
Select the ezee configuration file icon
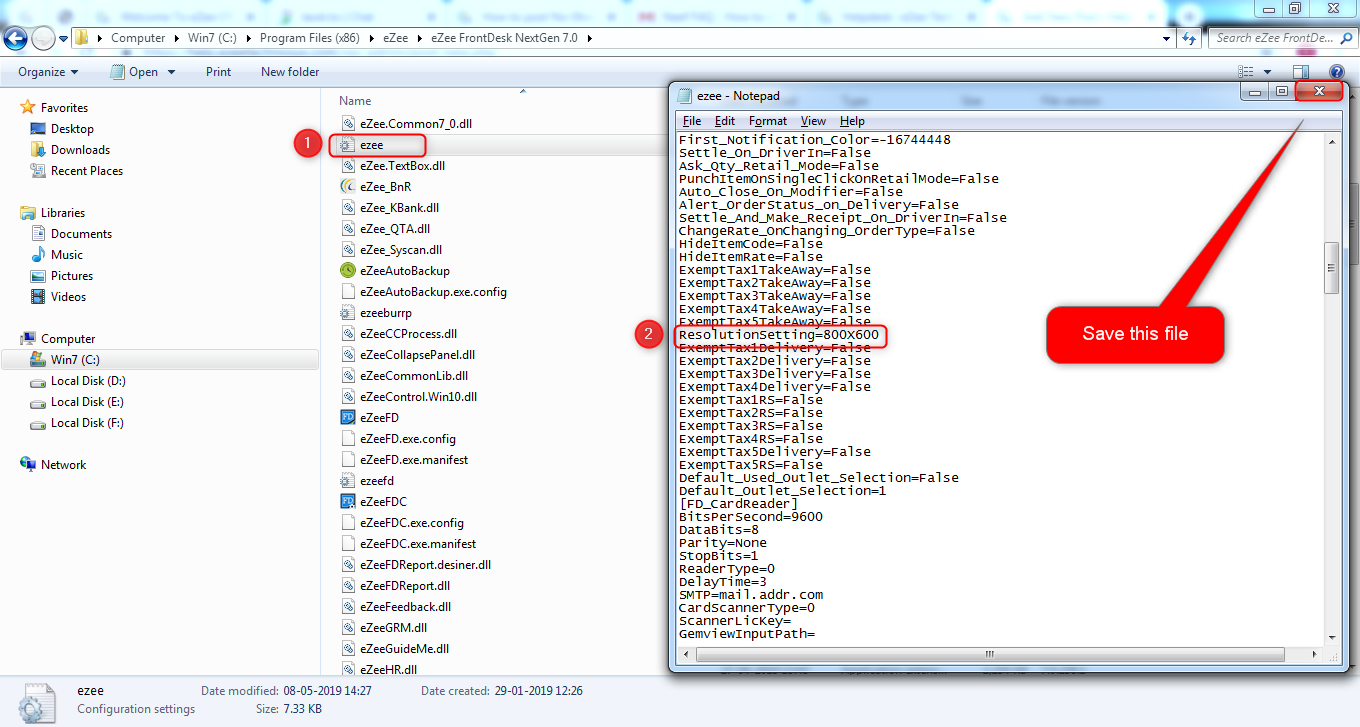[347, 145]
